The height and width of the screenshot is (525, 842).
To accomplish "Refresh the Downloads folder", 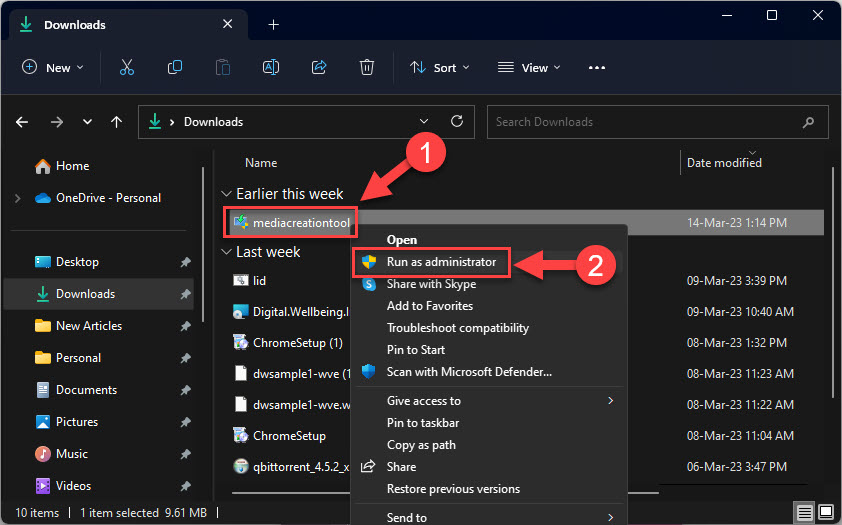I will coord(457,121).
